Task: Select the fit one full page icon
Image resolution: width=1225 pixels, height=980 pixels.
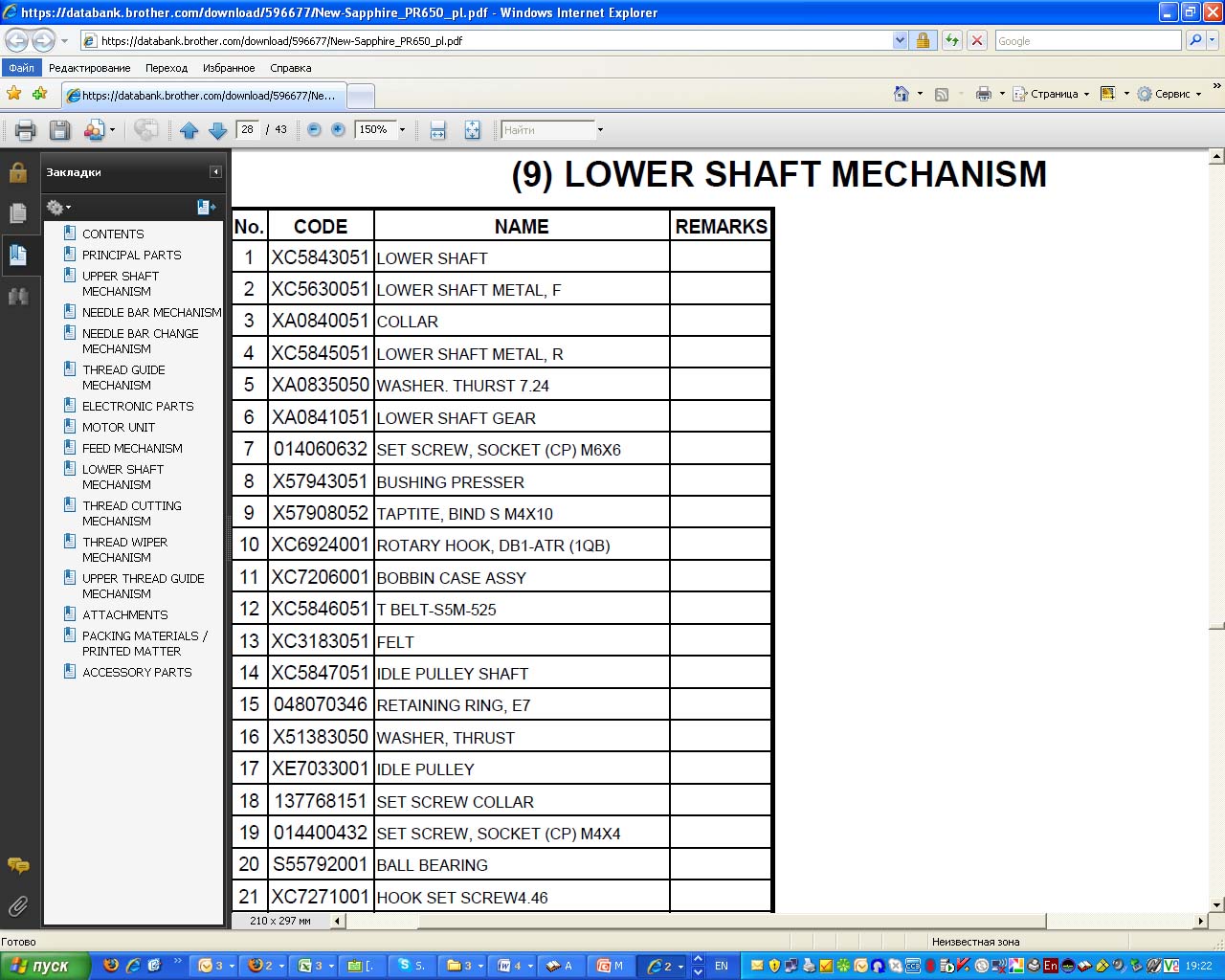Action: coord(472,130)
